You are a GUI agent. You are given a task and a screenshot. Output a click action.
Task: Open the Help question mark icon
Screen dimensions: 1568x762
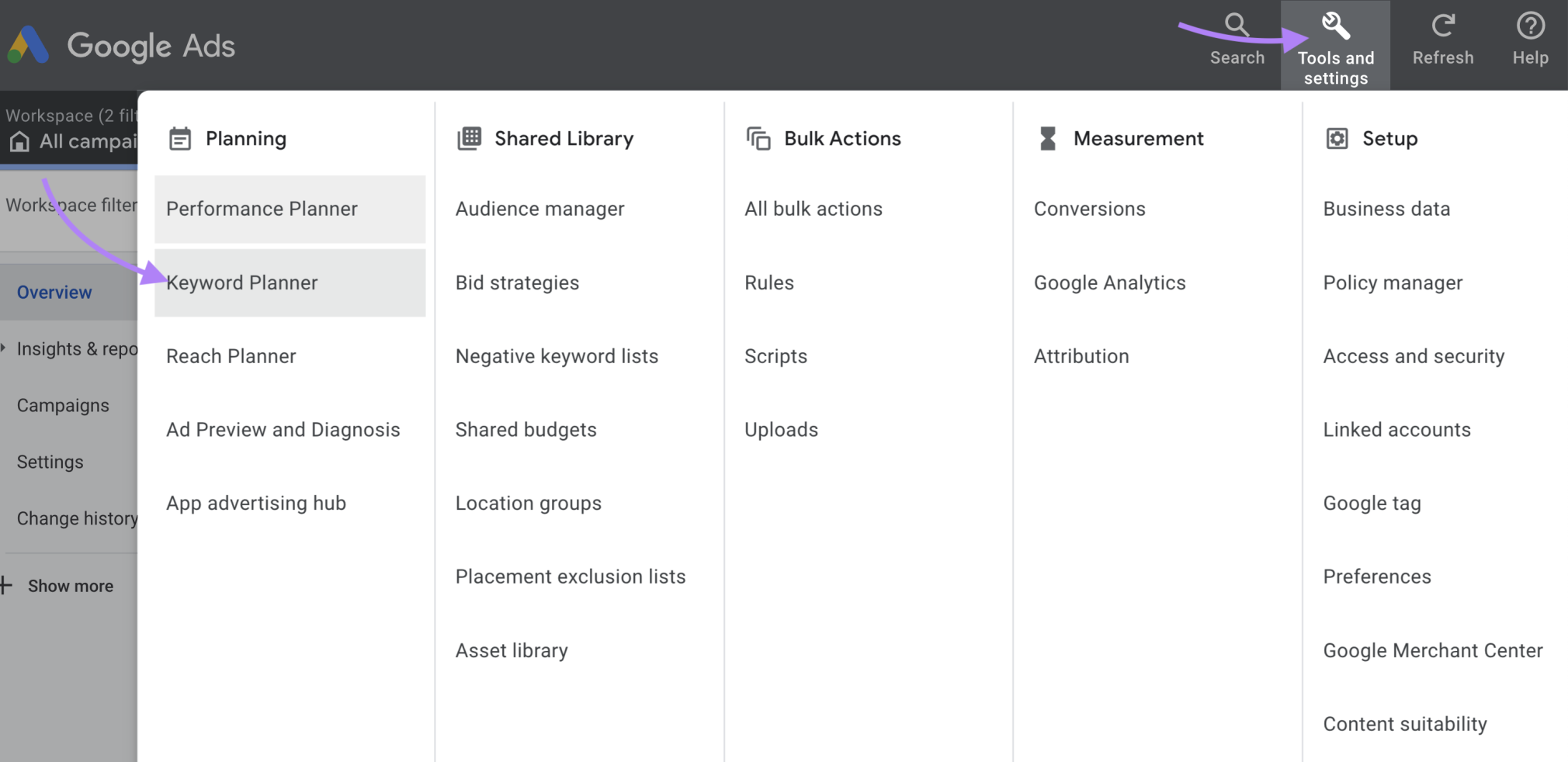pyautogui.click(x=1530, y=26)
